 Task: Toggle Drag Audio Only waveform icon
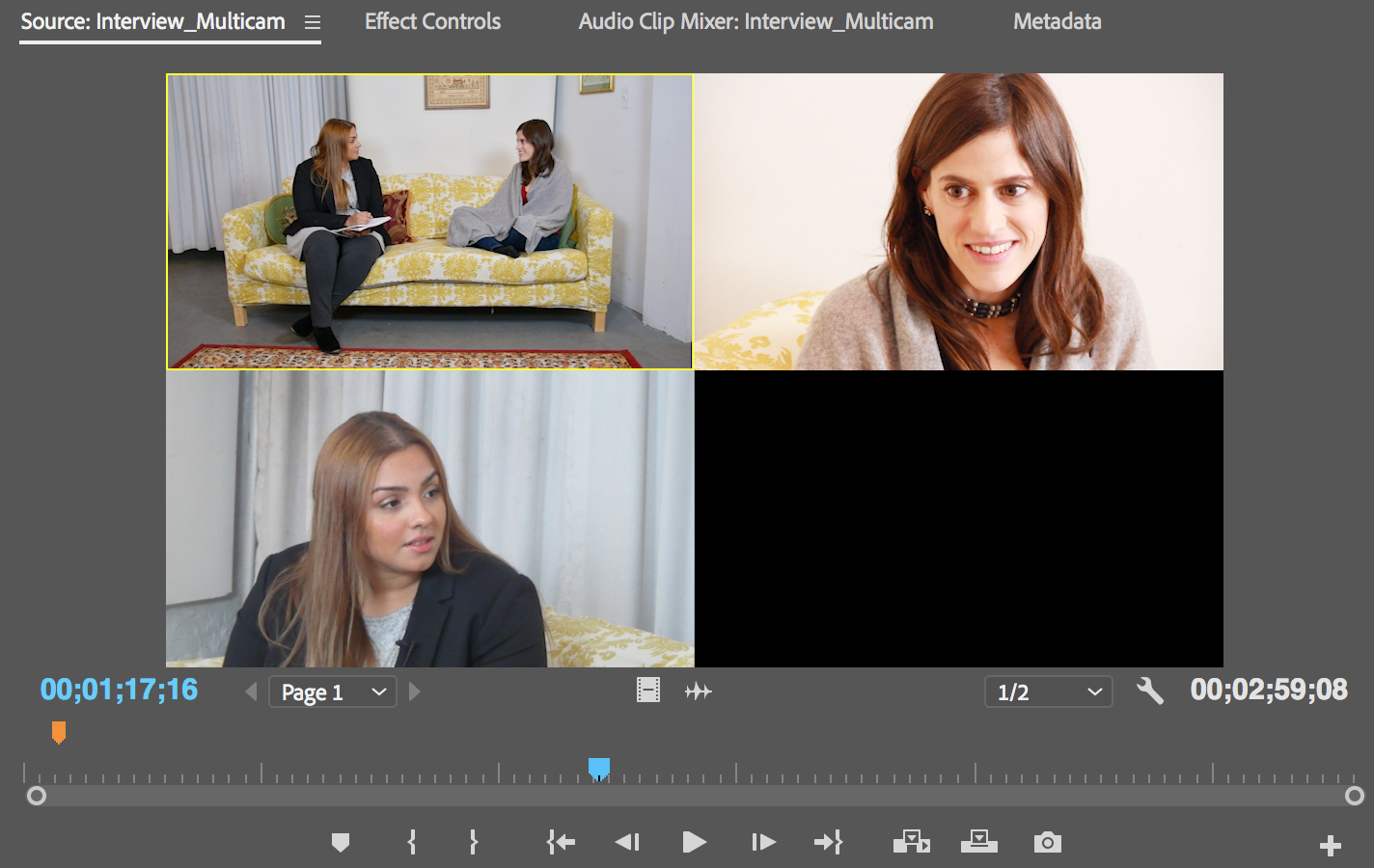pyautogui.click(x=698, y=692)
